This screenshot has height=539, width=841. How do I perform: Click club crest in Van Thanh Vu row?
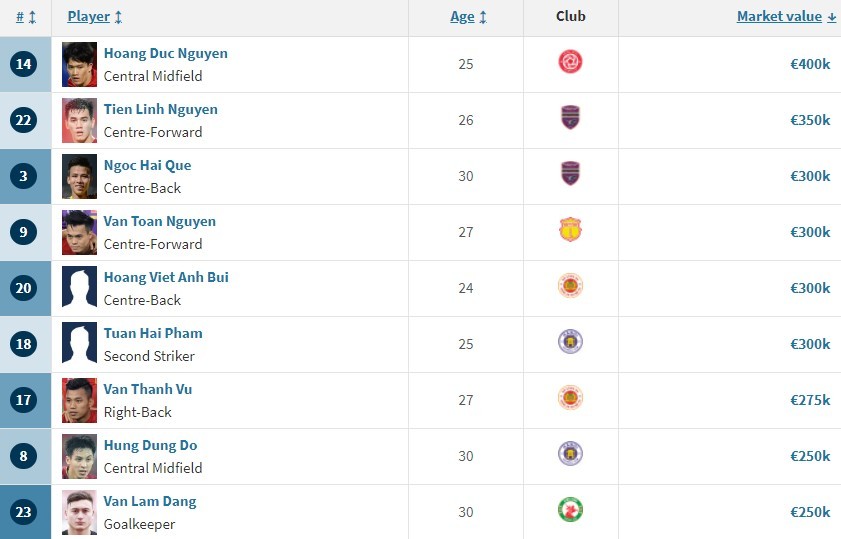570,397
